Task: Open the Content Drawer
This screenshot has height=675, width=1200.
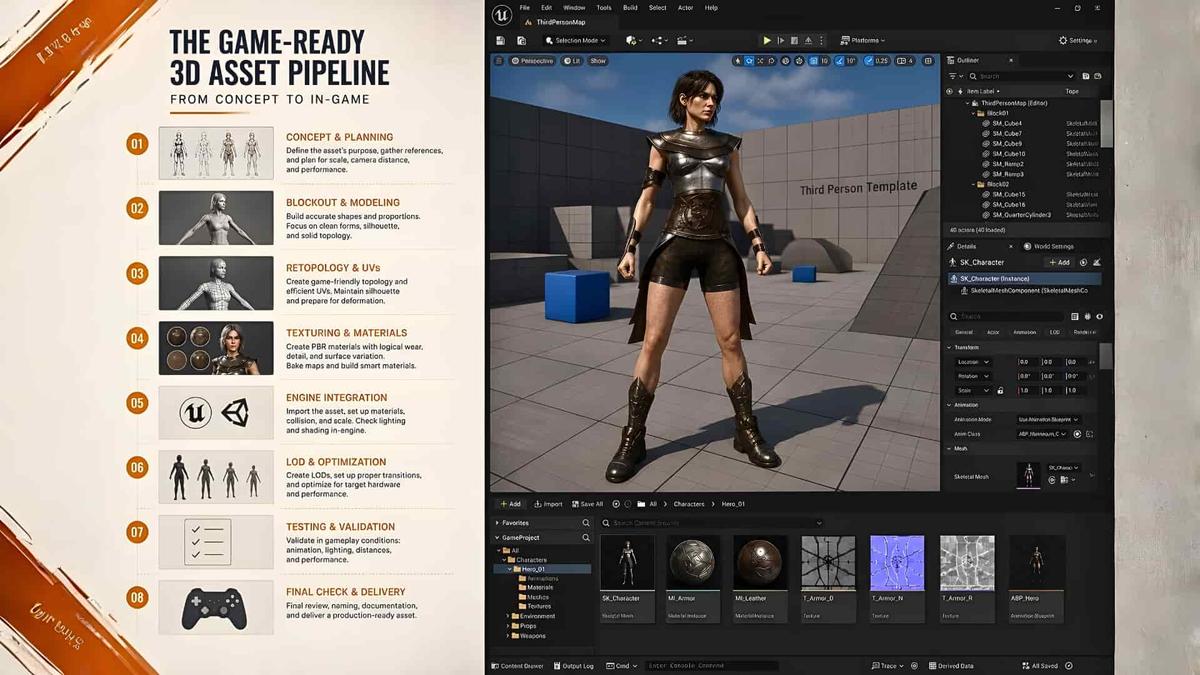Action: [x=518, y=666]
